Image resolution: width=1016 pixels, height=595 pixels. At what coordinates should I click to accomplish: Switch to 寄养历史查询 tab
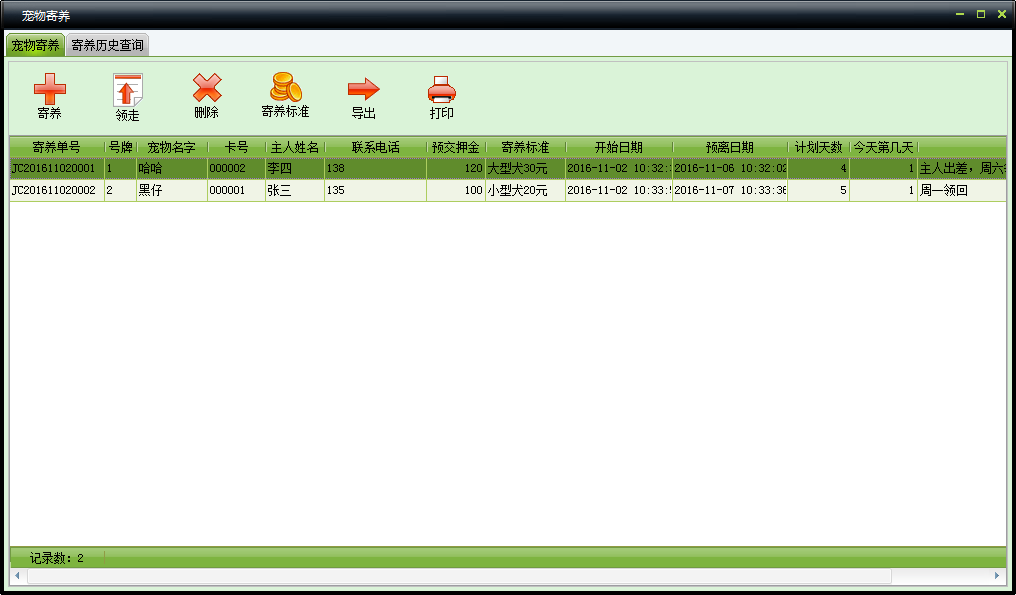107,45
